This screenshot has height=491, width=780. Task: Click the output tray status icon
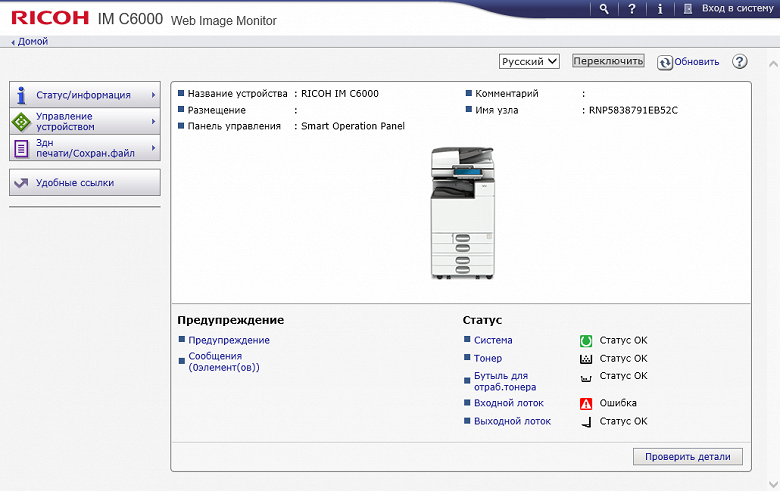pyautogui.click(x=587, y=422)
